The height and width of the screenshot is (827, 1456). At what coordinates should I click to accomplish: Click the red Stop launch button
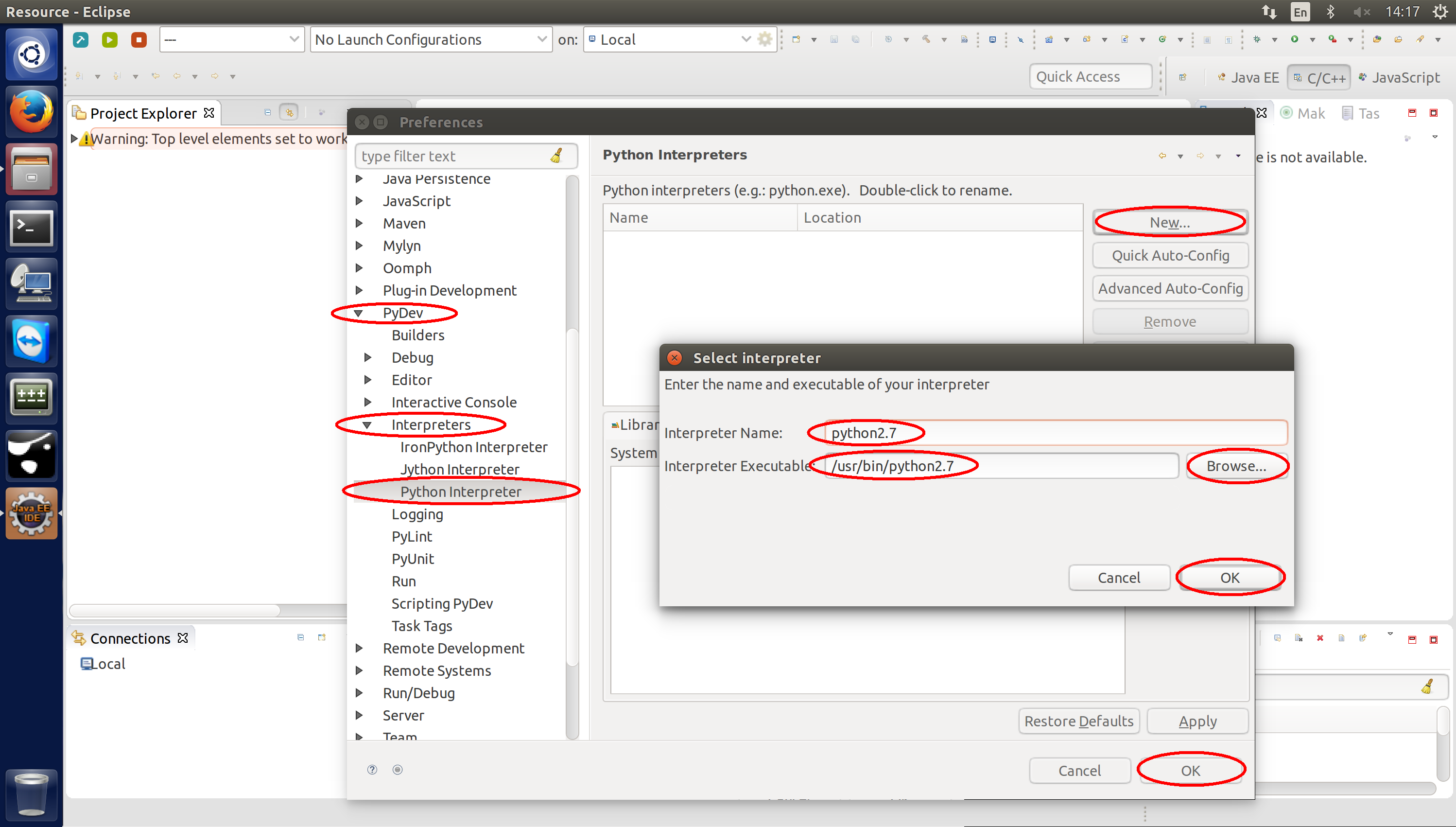click(139, 40)
